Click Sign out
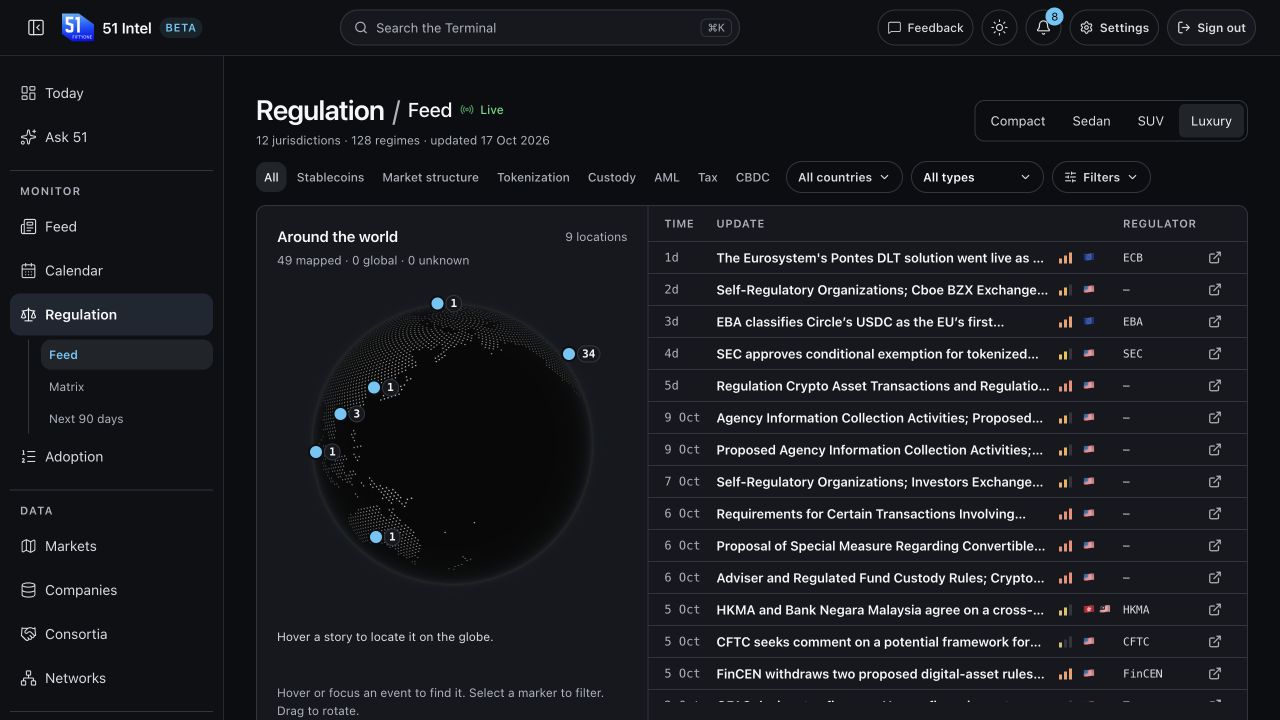The image size is (1280, 720). [1211, 28]
